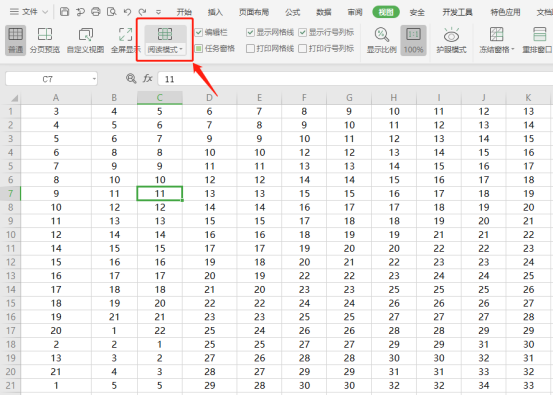Check 打印网格线 print gridlines
Image resolution: width=554 pixels, height=395 pixels.
tap(250, 48)
